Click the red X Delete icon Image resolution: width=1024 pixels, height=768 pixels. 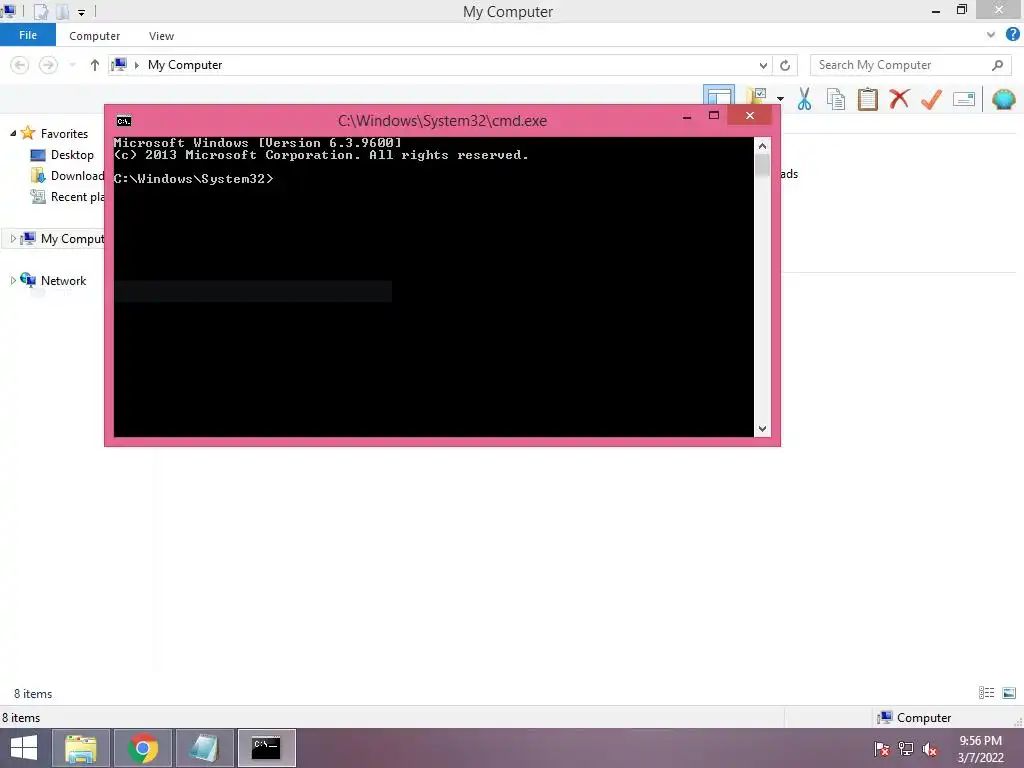point(899,99)
